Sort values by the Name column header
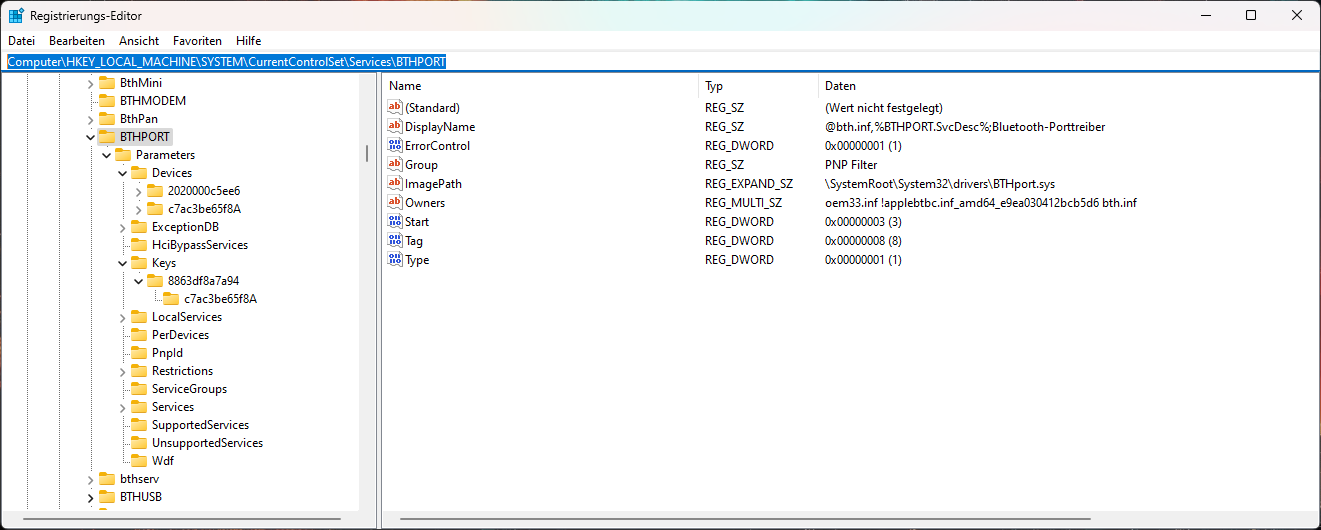1321x530 pixels. click(x=541, y=86)
